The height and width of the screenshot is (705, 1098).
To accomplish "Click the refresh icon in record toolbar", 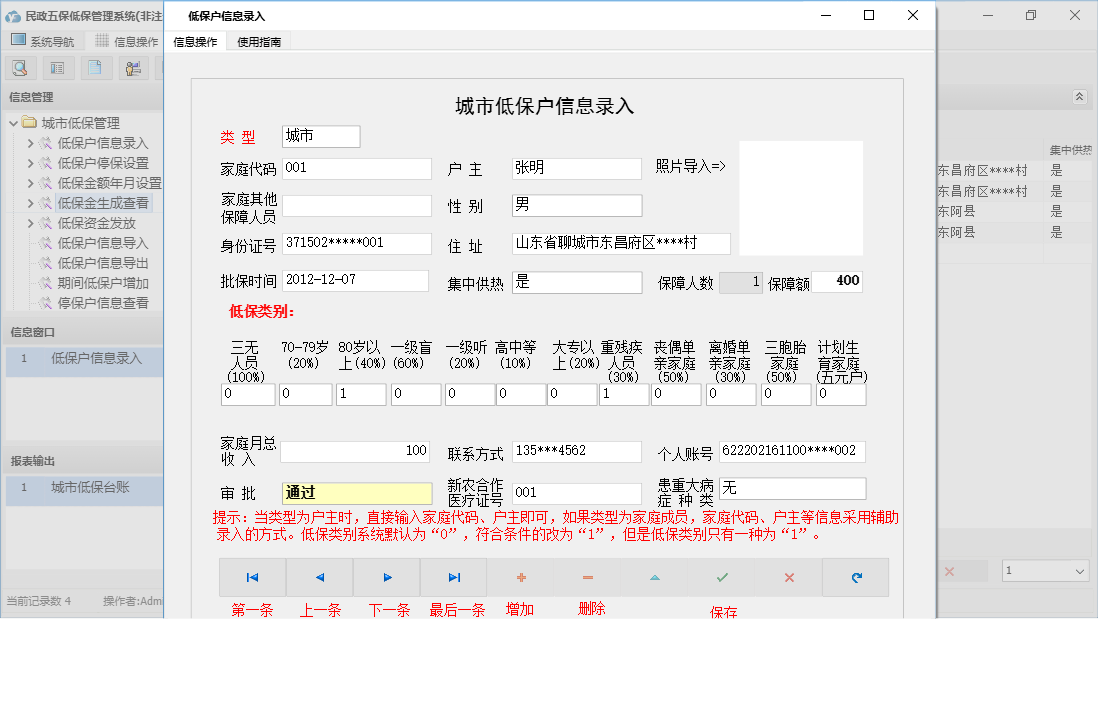I will tap(855, 577).
